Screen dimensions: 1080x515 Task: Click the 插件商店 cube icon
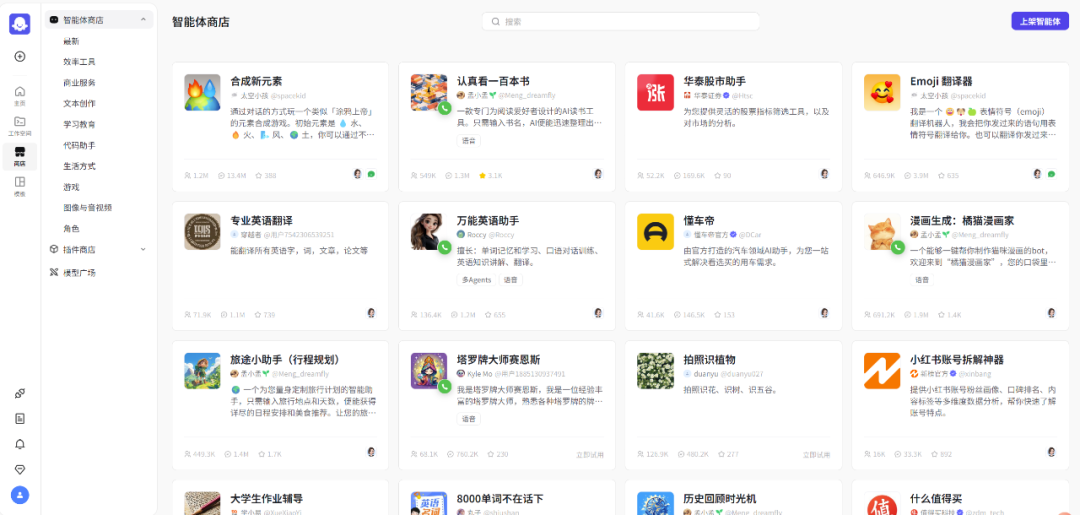[x=54, y=249]
